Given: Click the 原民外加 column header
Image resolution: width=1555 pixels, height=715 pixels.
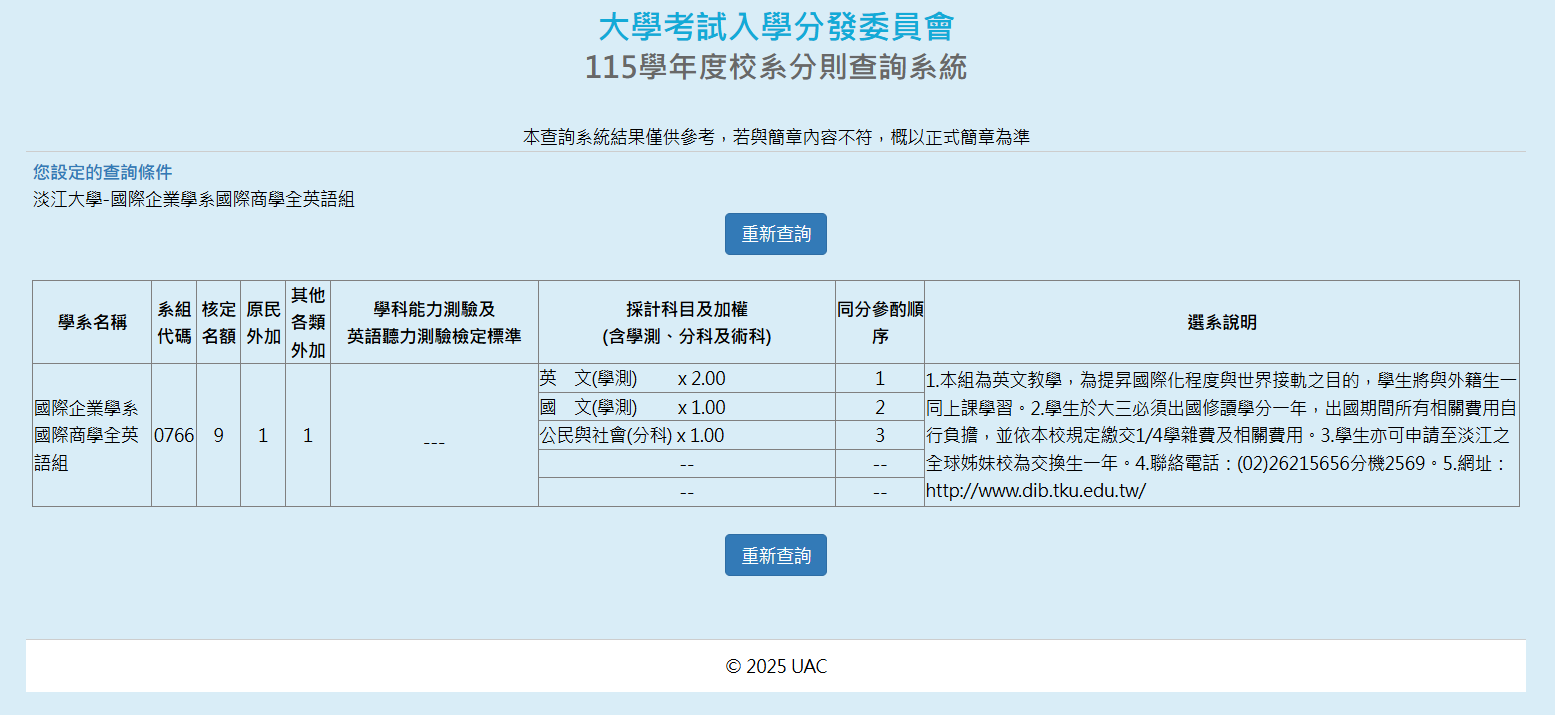Looking at the screenshot, I should coord(263,322).
